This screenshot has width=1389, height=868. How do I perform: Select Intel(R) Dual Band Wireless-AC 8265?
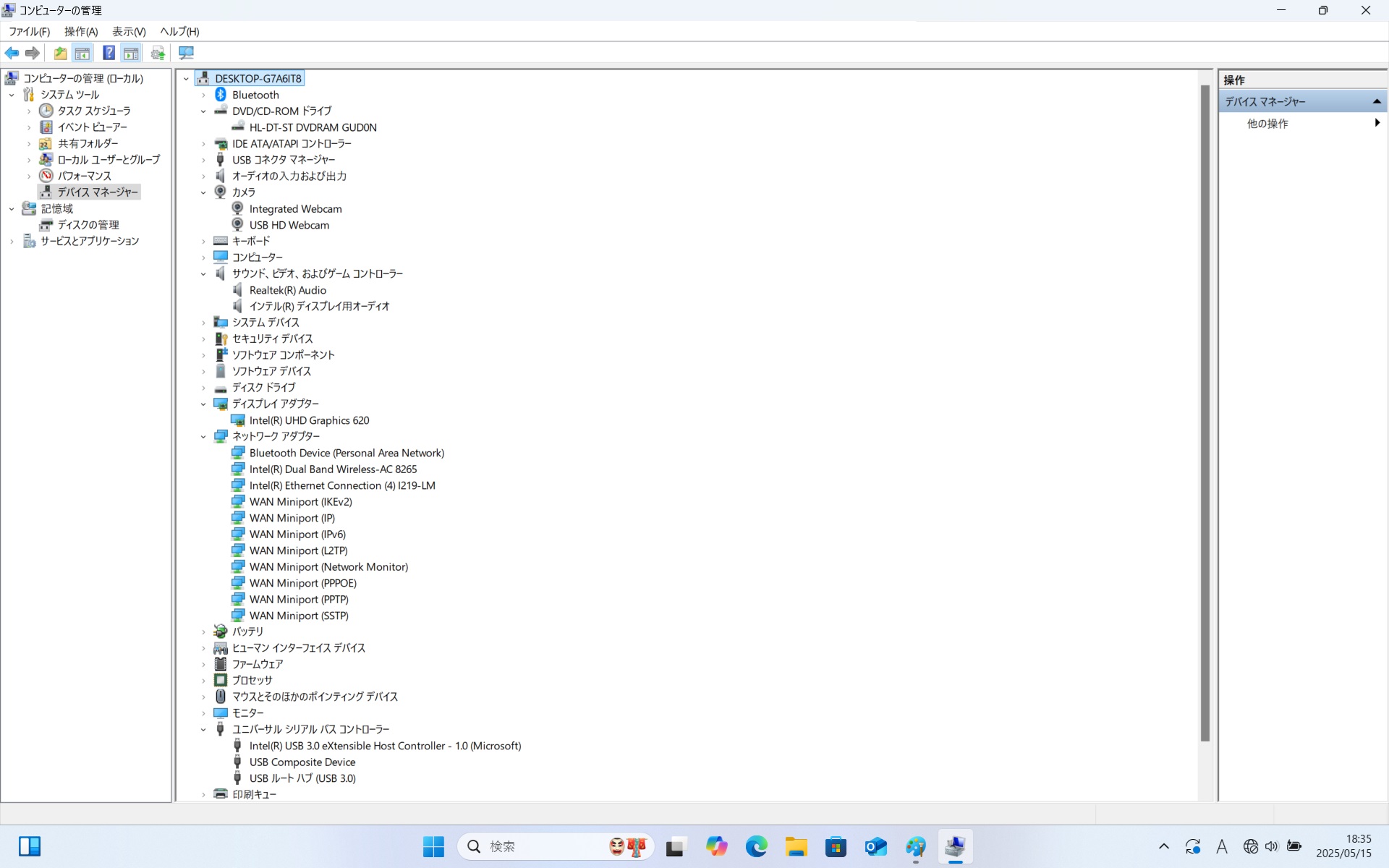[x=333, y=469]
